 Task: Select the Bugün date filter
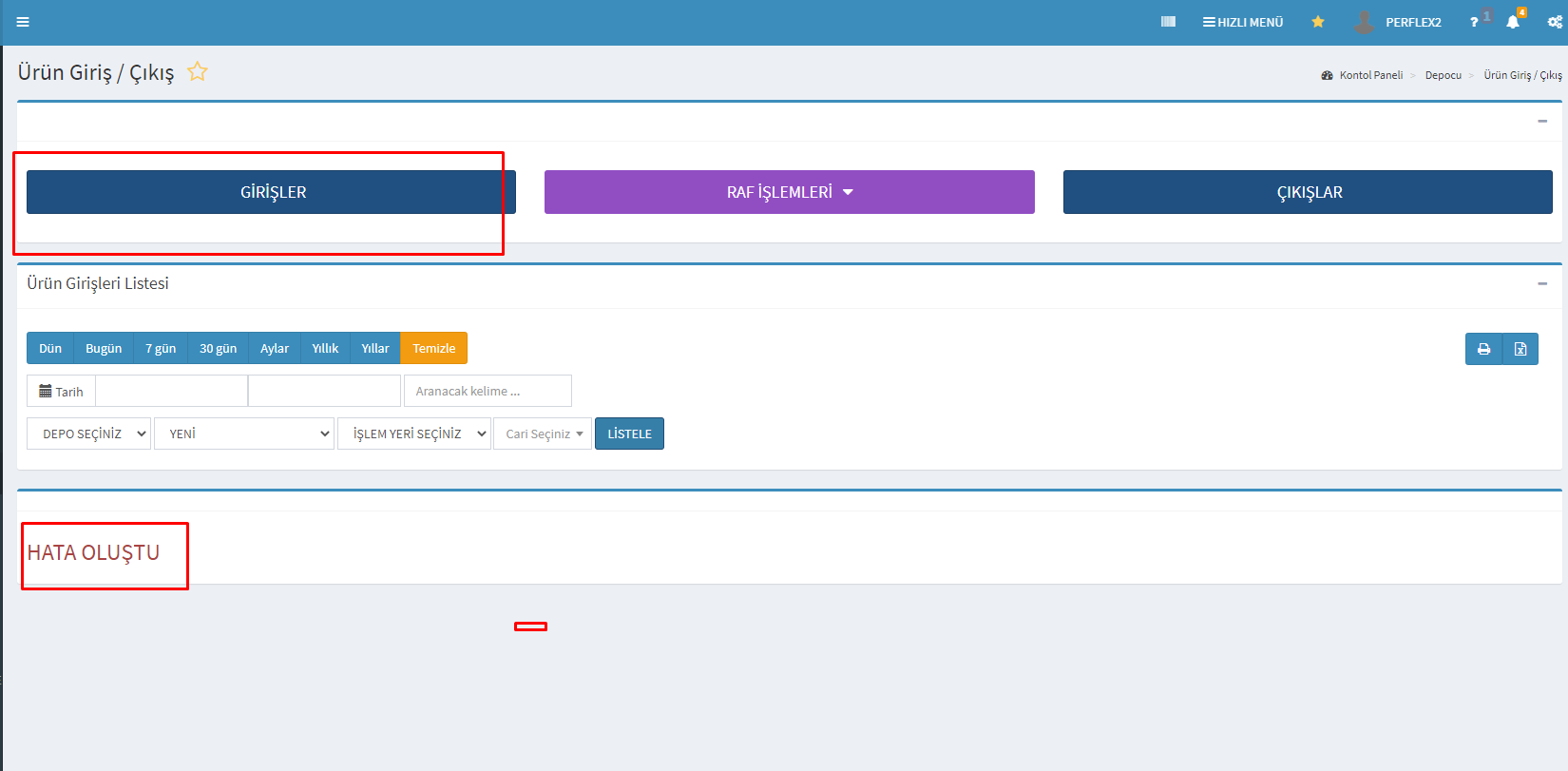pyautogui.click(x=104, y=348)
